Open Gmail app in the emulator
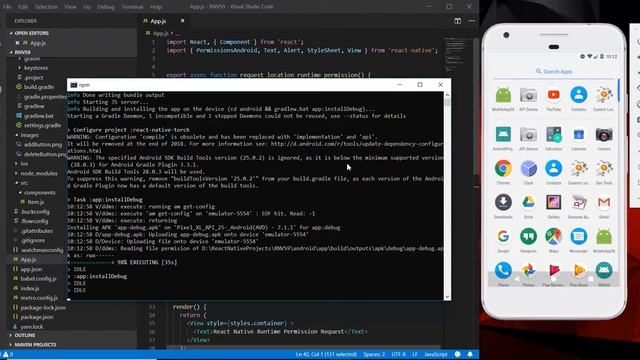Viewport: 640px width, 360px height. click(604, 202)
